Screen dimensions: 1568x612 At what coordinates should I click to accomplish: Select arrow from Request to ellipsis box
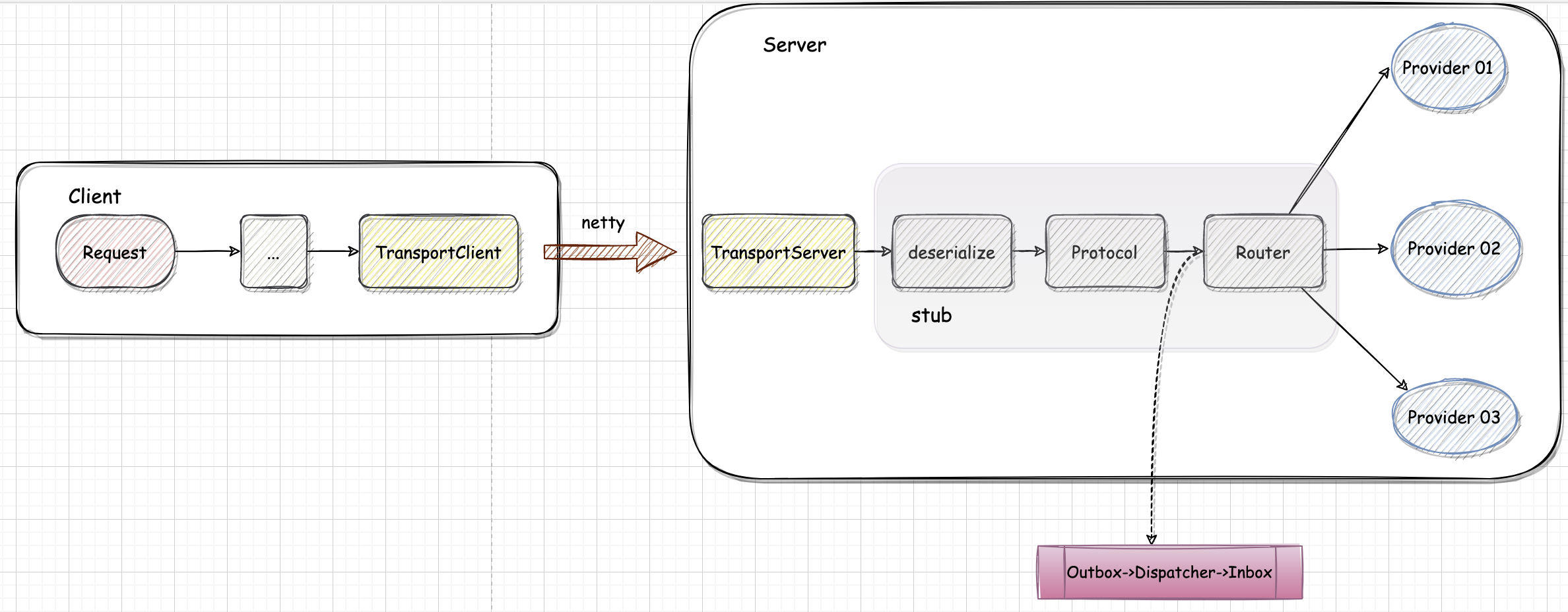208,251
